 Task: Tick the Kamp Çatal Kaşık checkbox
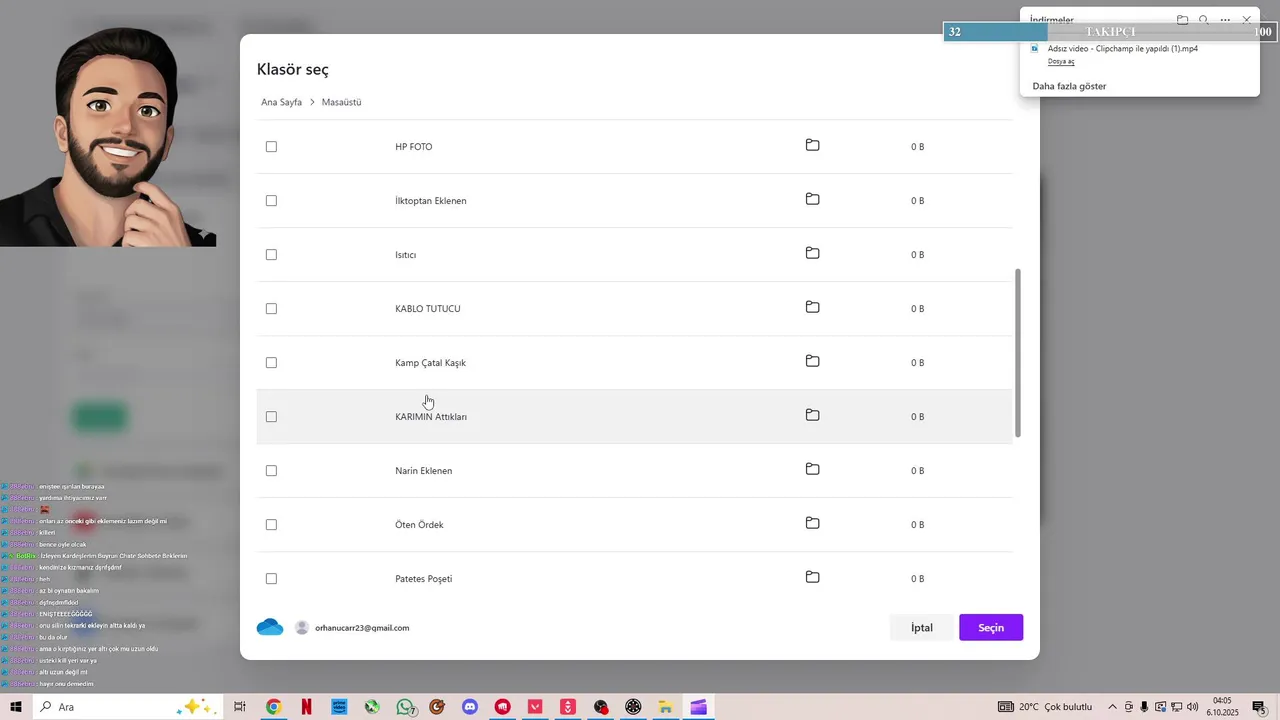(271, 362)
